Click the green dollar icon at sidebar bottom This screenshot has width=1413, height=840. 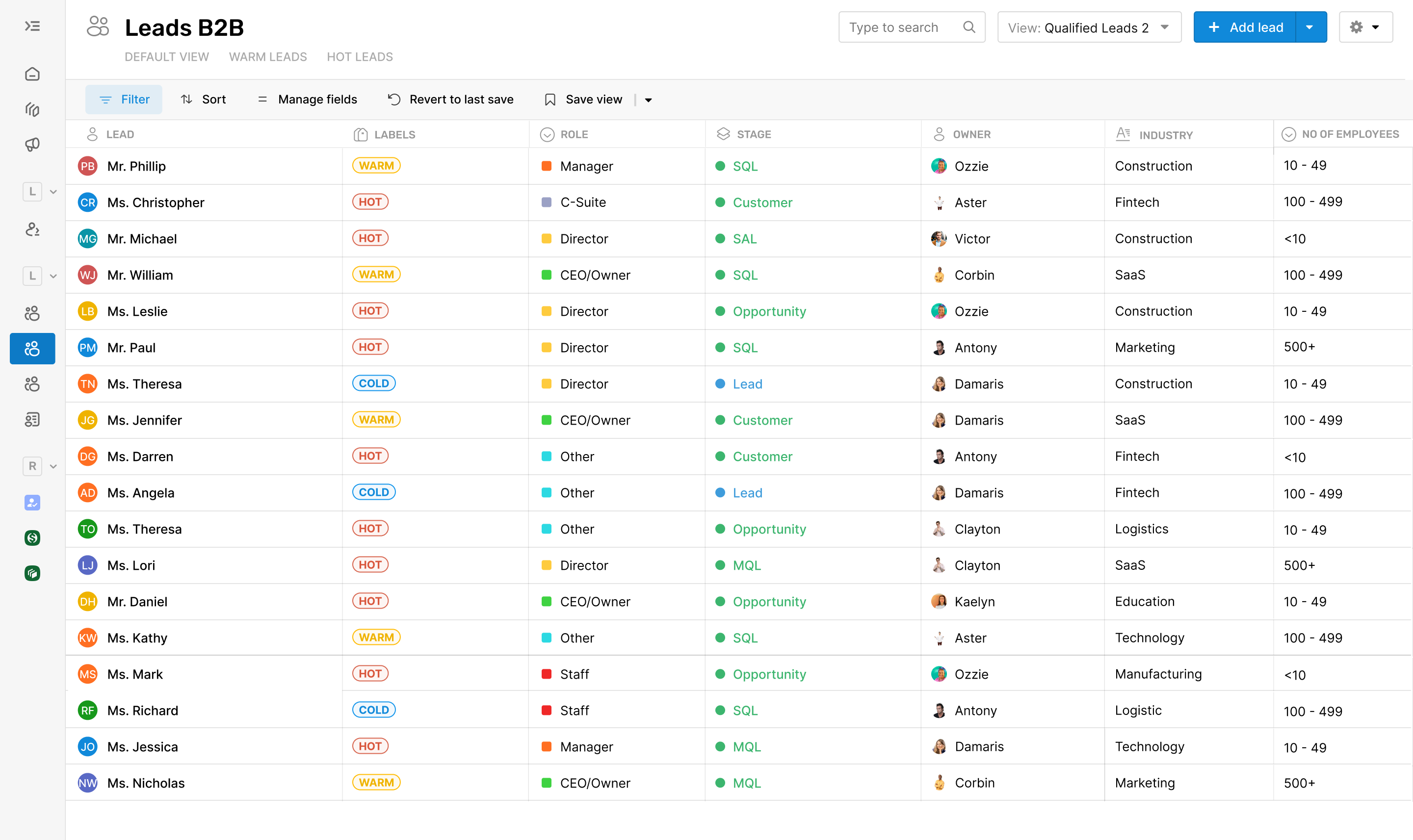pos(32,538)
